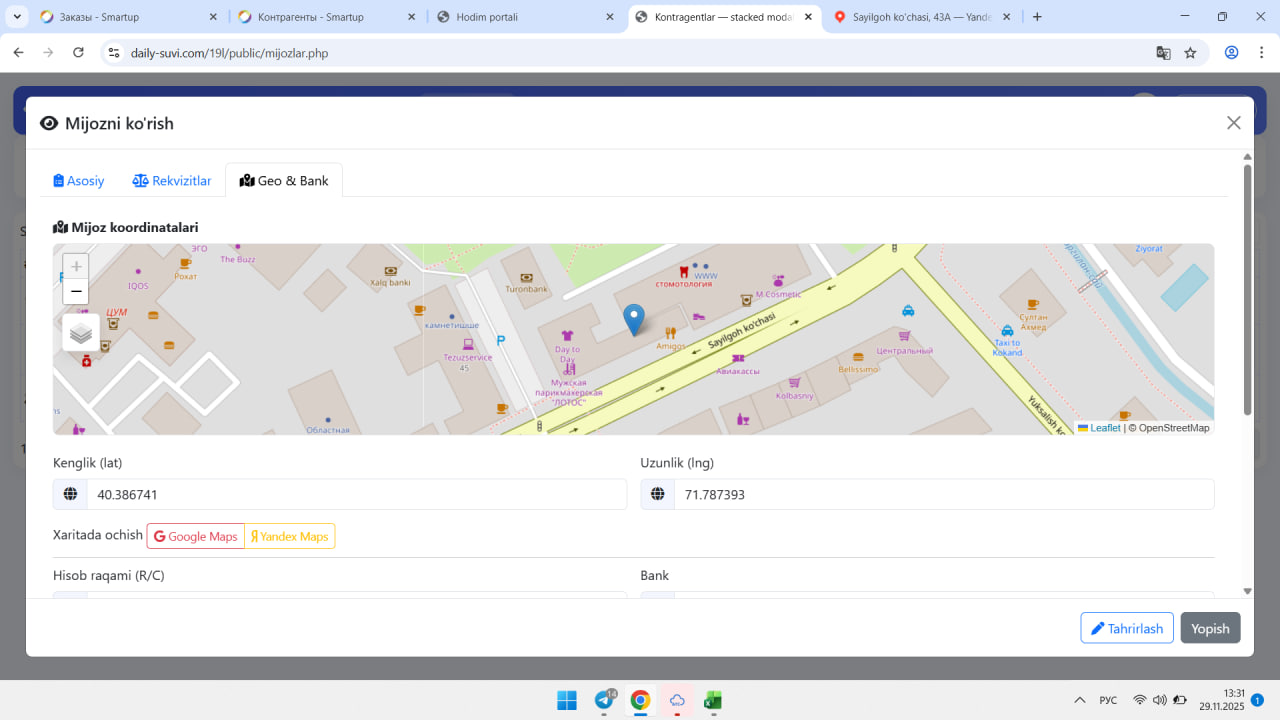Select the Geo & Bank tab
1280x720 pixels.
(284, 181)
